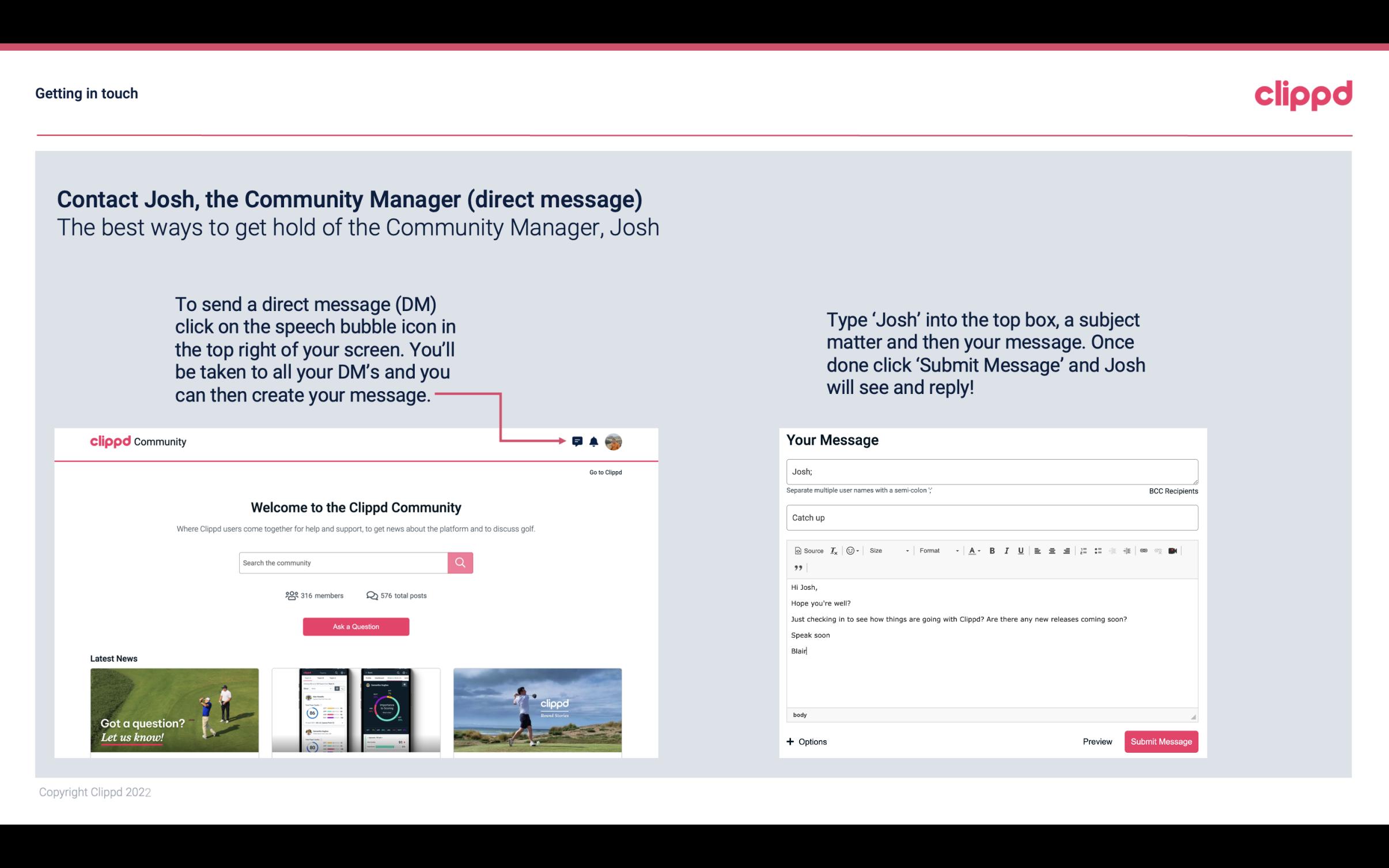
Task: Click the speech bubble/DM icon
Action: pyautogui.click(x=578, y=441)
